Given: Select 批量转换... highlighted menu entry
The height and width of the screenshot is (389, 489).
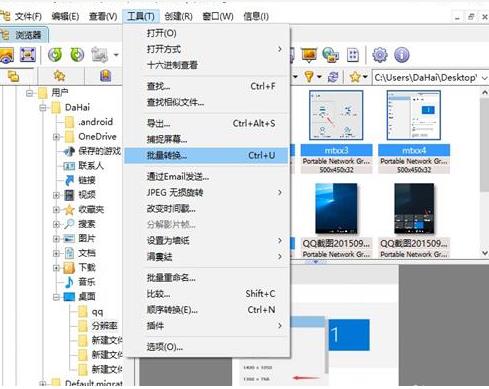Looking at the screenshot, I should tap(207, 155).
